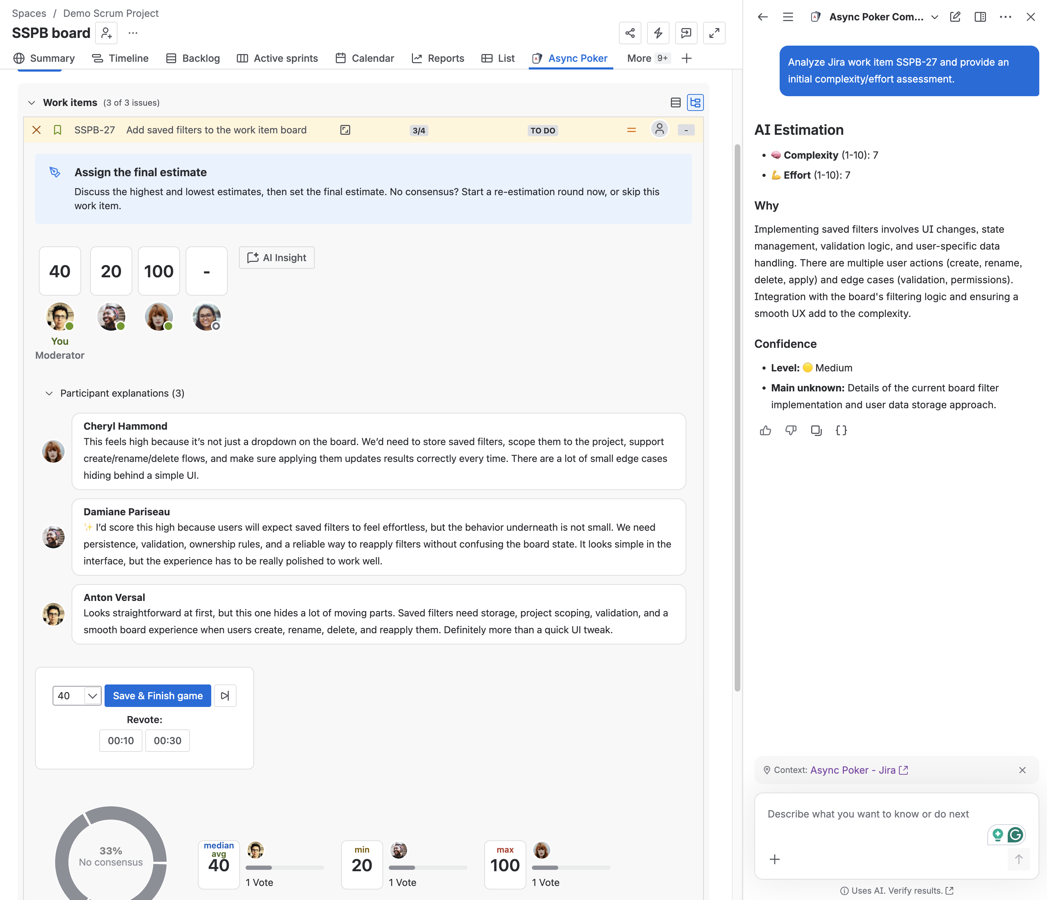Bookmark work item SSPB-27
Viewport: 1047px width, 900px height.
57,129
